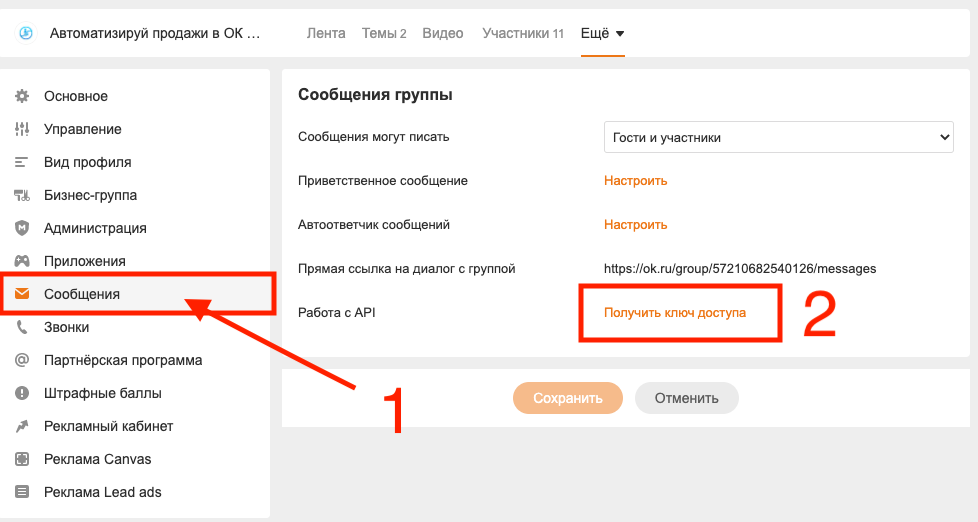Click Настроить for Приветственное сообщение
The height and width of the screenshot is (522, 978).
coord(636,181)
